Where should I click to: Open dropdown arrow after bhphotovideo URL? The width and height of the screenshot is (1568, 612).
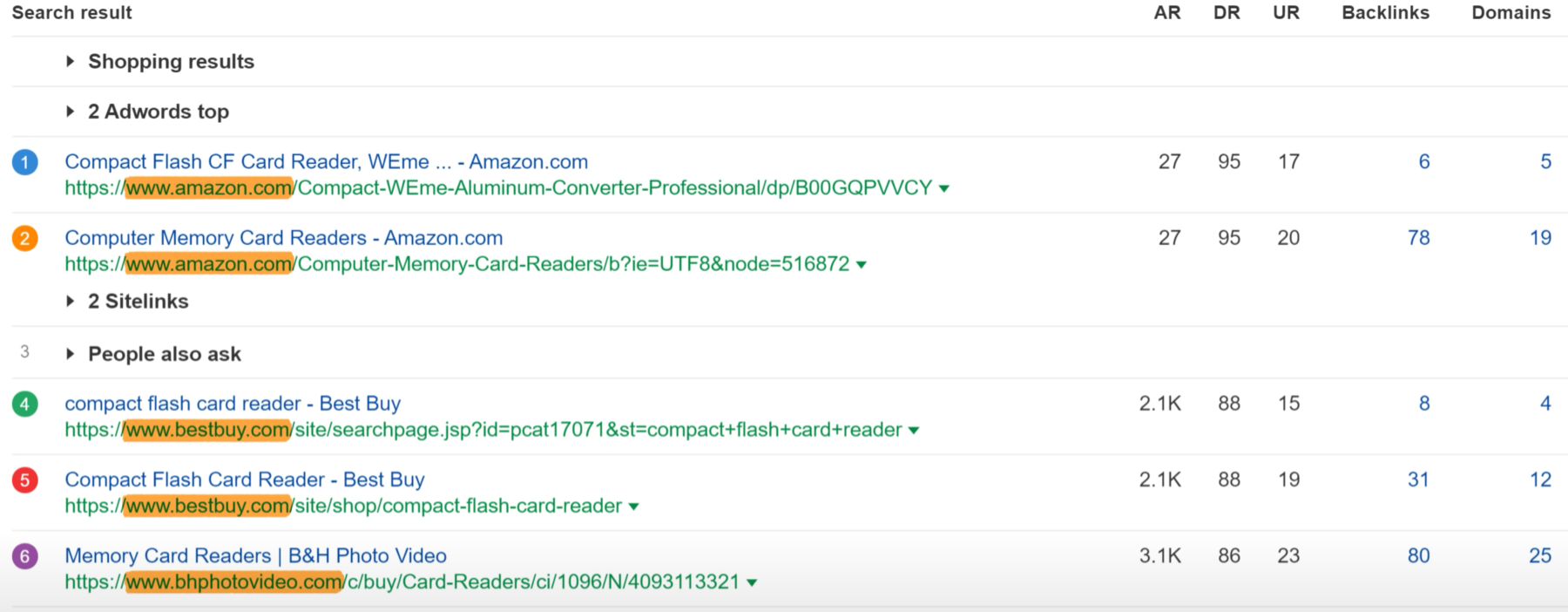pos(752,583)
